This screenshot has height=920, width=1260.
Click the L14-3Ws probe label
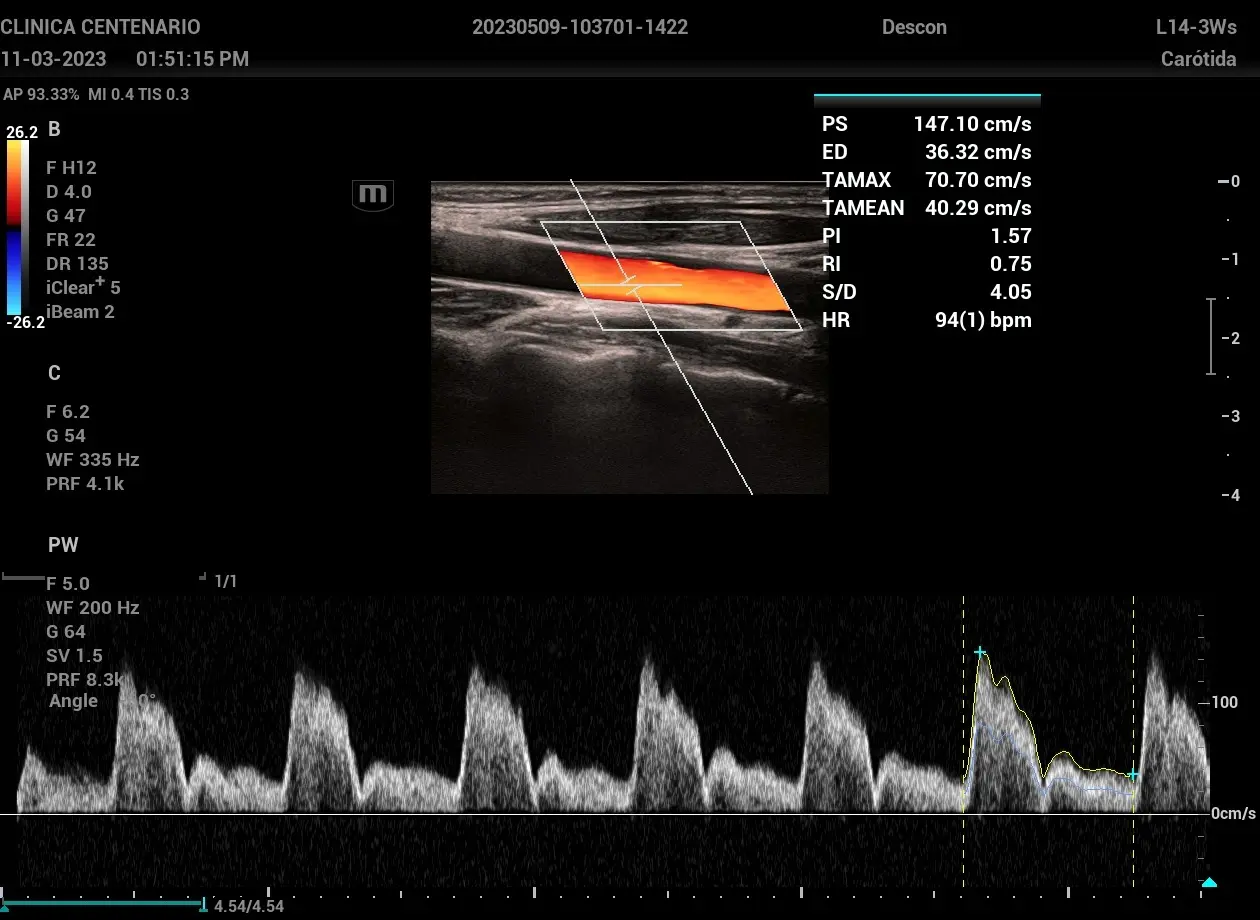(1196, 27)
